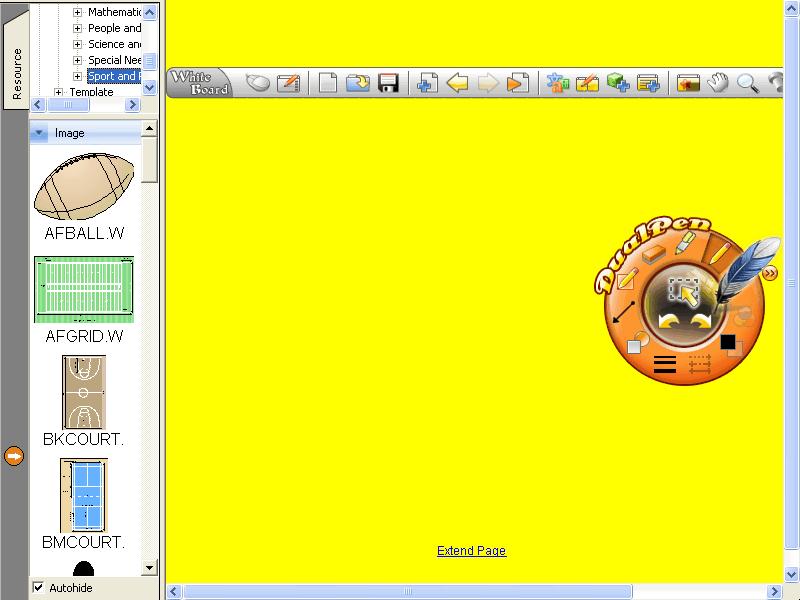Select the Template tree item
This screenshot has width=800, height=600.
coord(91,92)
